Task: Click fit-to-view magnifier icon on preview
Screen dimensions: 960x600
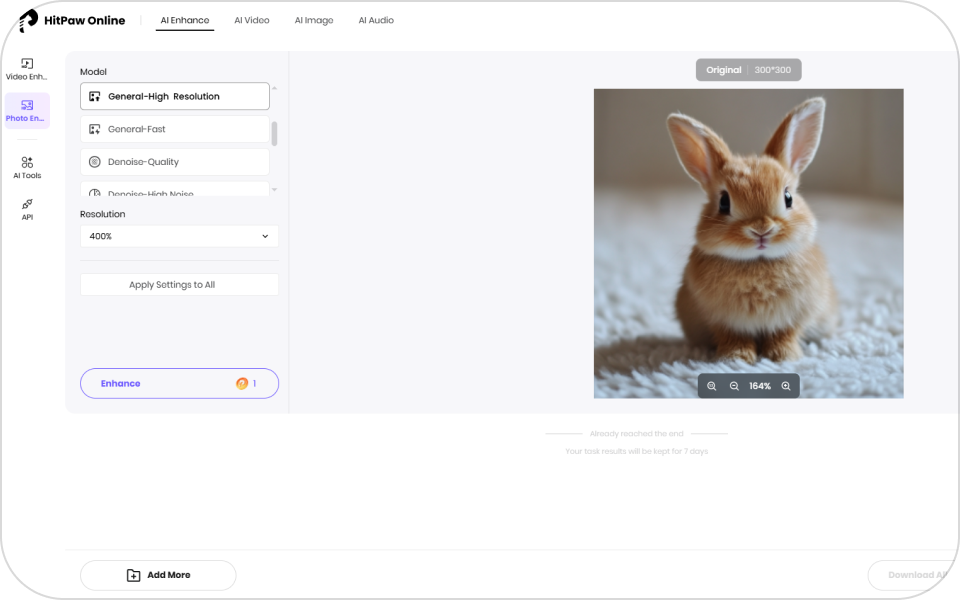Action: click(x=711, y=386)
